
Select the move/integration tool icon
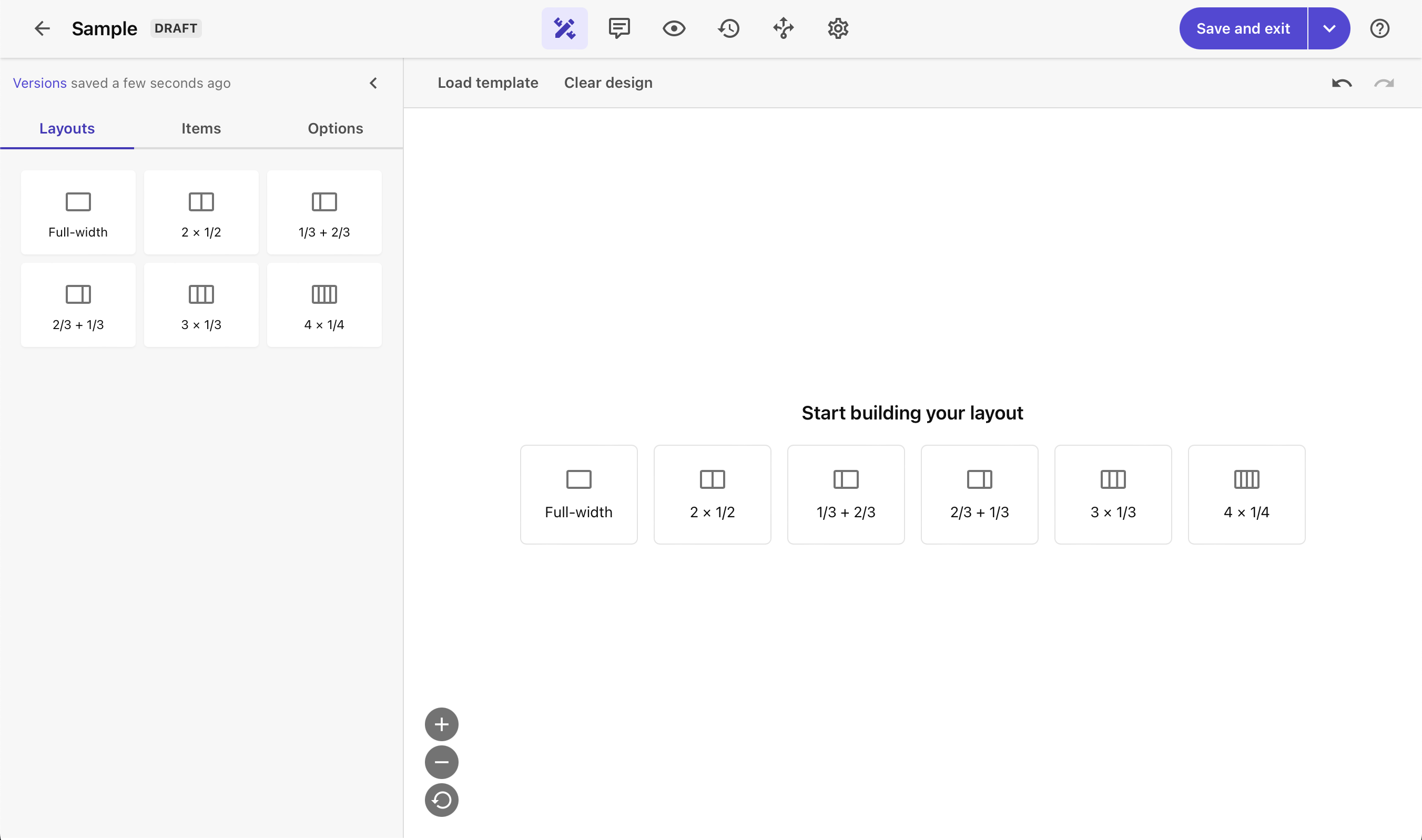click(x=784, y=28)
